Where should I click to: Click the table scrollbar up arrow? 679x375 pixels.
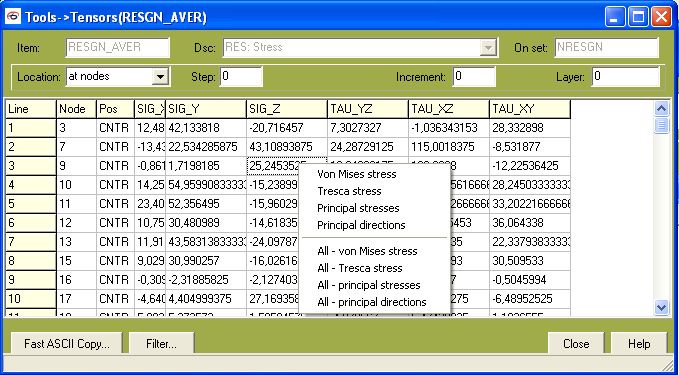pyautogui.click(x=661, y=109)
